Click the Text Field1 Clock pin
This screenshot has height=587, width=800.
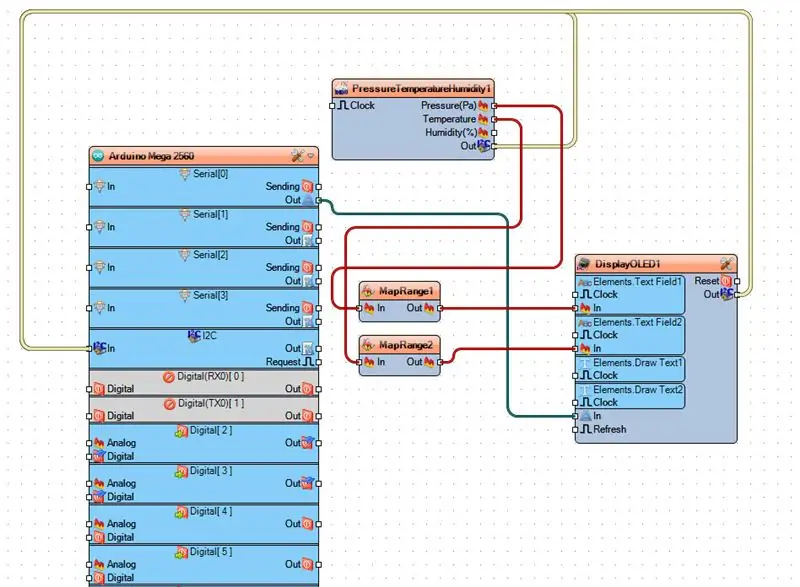point(586,294)
